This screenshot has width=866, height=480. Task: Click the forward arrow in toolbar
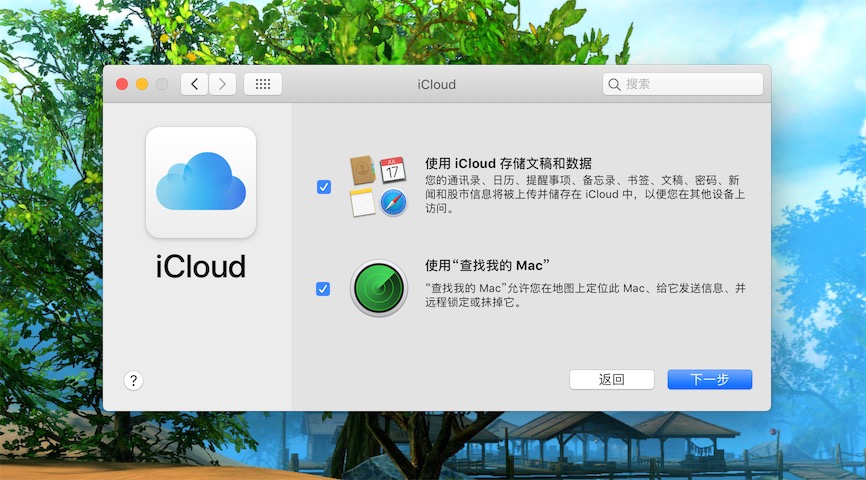pos(222,84)
